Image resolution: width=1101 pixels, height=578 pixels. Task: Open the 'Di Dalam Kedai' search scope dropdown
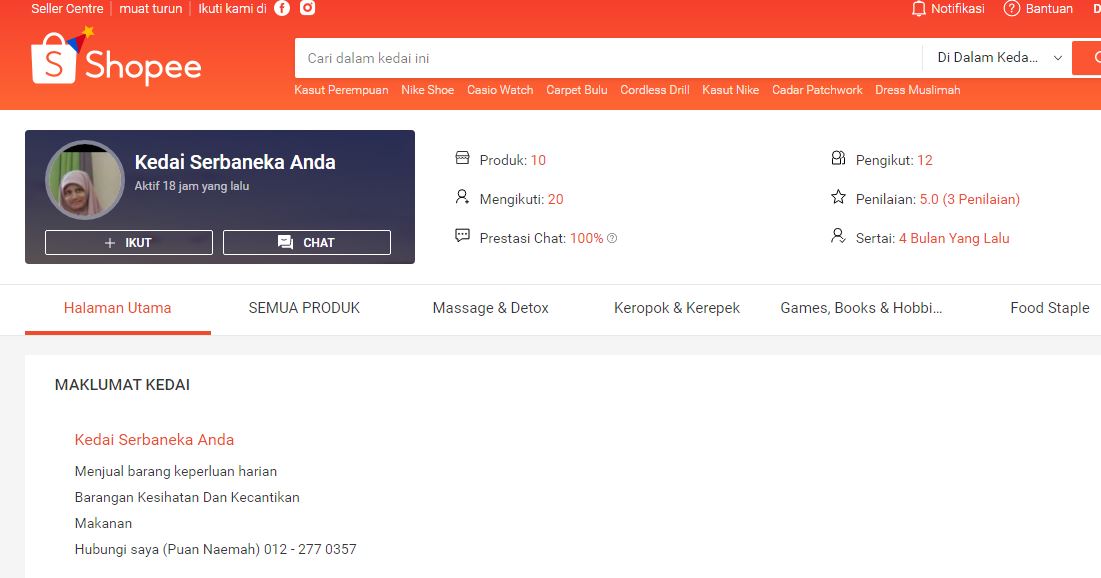pyautogui.click(x=995, y=58)
